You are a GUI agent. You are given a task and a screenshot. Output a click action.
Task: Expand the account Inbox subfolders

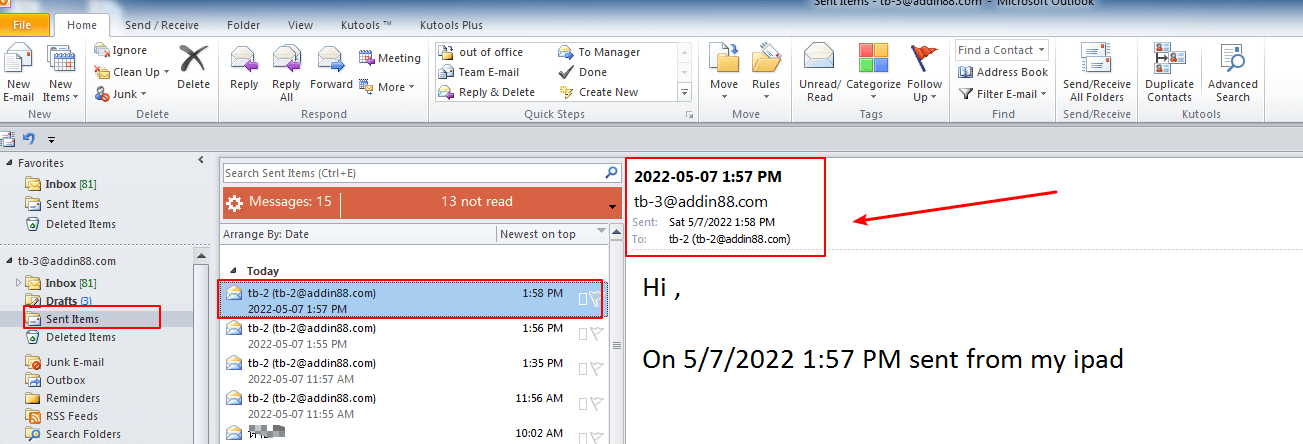18,283
